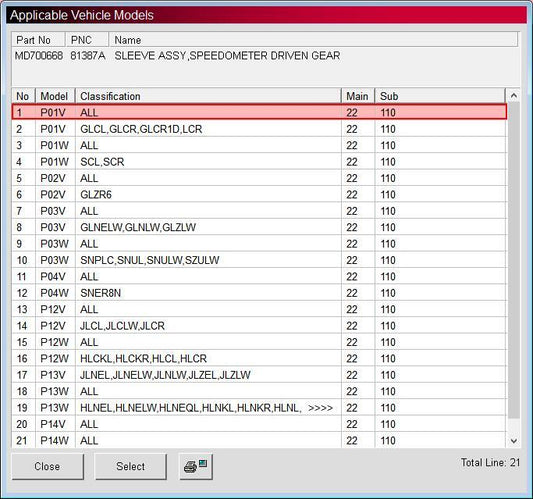The width and height of the screenshot is (533, 499).
Task: Click the scroll up arrow
Action: [x=514, y=96]
